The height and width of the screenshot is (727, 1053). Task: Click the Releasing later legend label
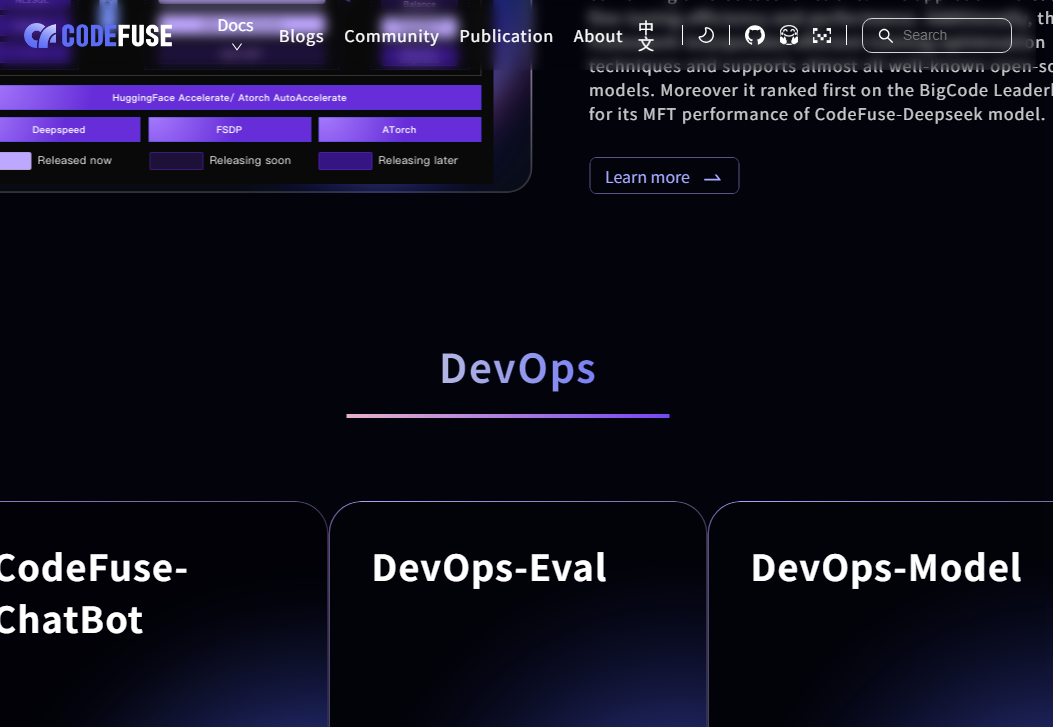418,160
